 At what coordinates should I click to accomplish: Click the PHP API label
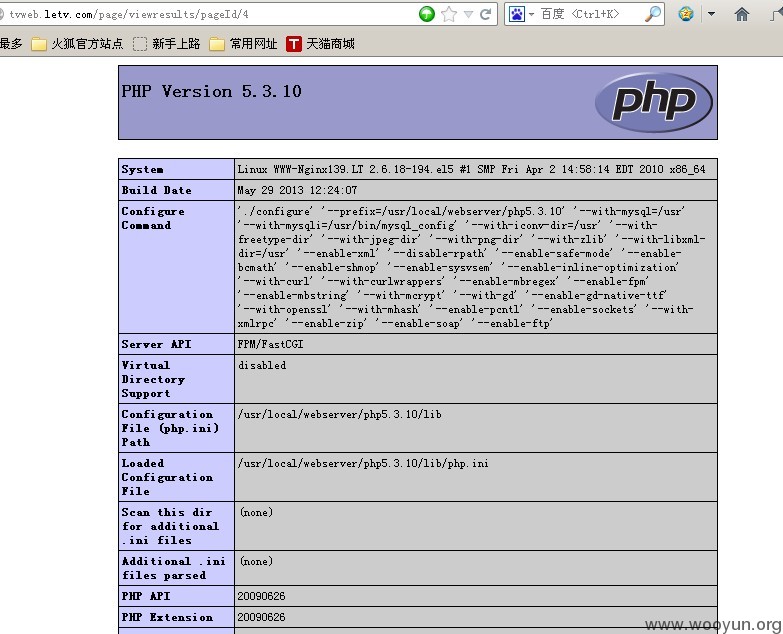[x=146, y=596]
